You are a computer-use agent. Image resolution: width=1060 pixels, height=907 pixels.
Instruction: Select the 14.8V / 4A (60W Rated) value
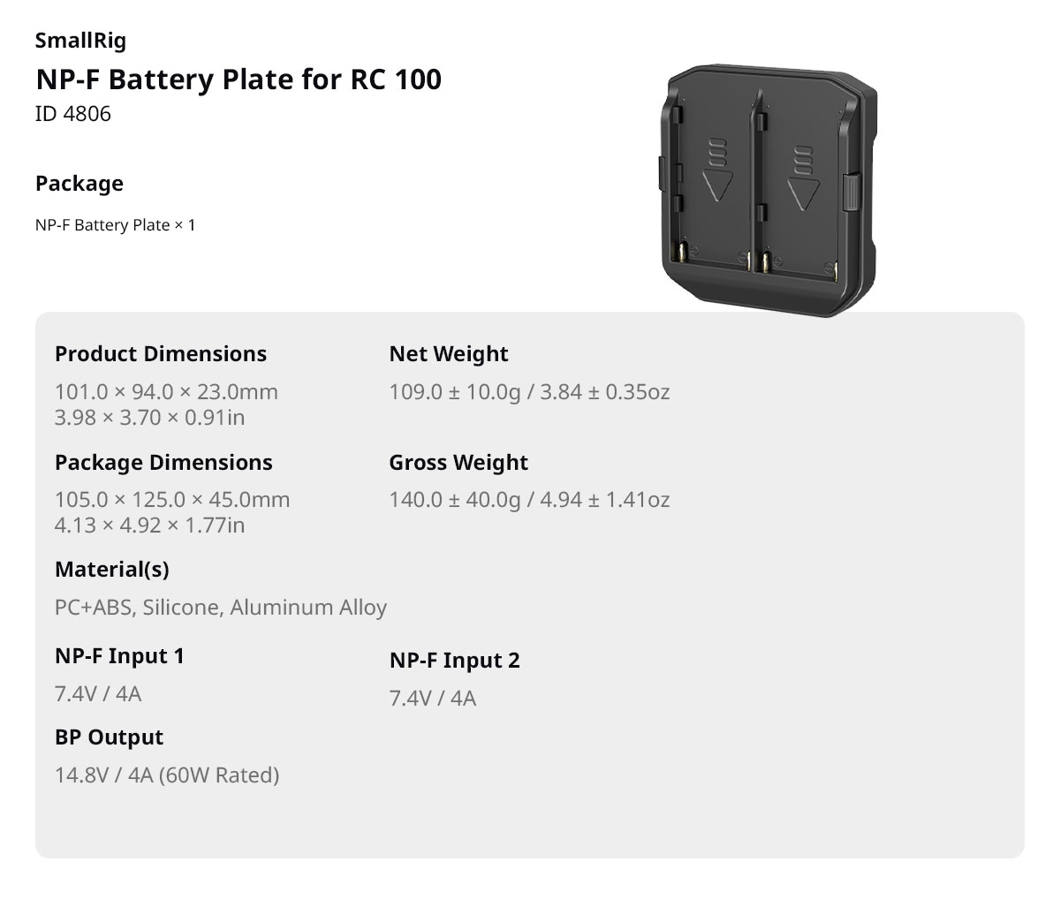coord(167,775)
